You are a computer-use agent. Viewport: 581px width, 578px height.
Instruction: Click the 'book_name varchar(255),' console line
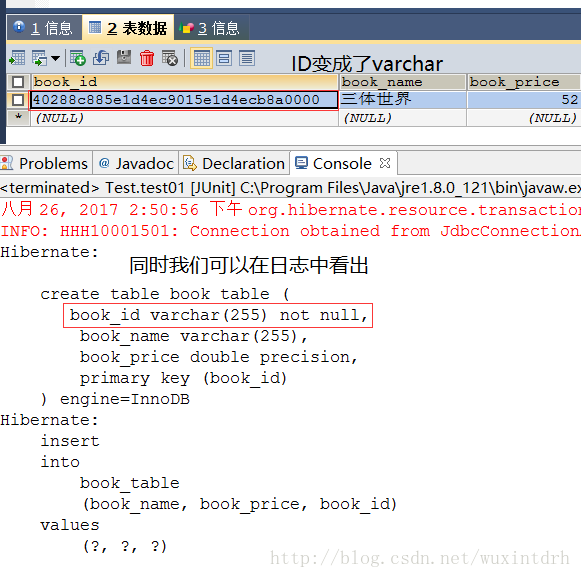point(193,336)
